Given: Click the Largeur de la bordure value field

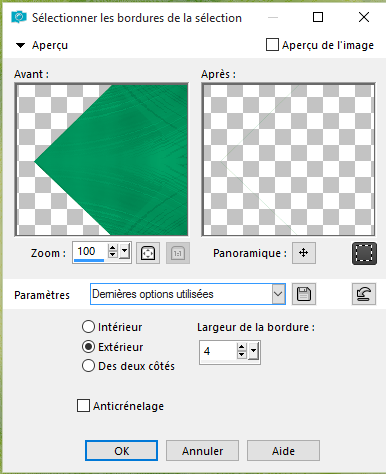Looking at the screenshot, I should click(x=219, y=351).
